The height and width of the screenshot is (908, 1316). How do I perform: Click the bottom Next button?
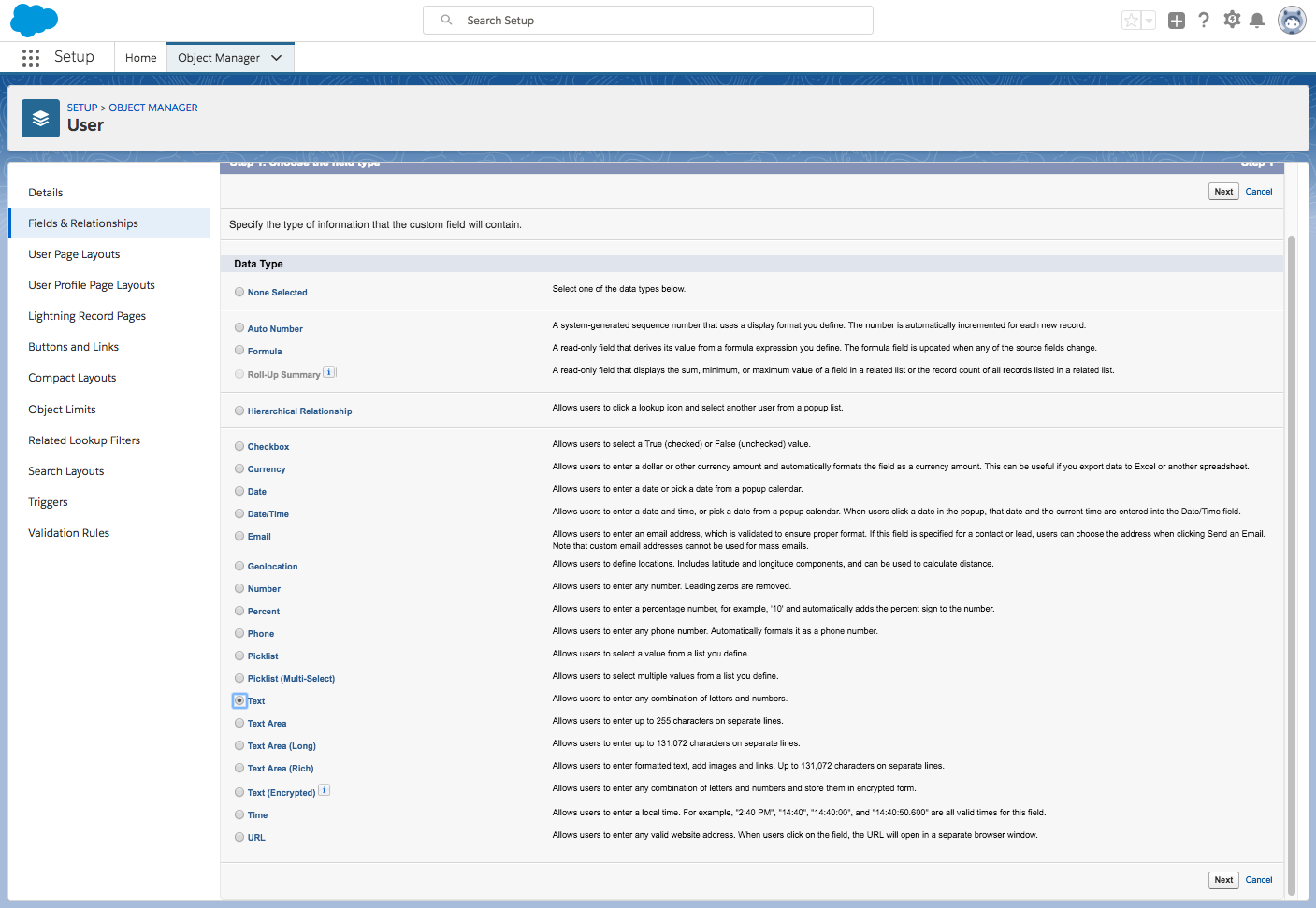(1223, 880)
